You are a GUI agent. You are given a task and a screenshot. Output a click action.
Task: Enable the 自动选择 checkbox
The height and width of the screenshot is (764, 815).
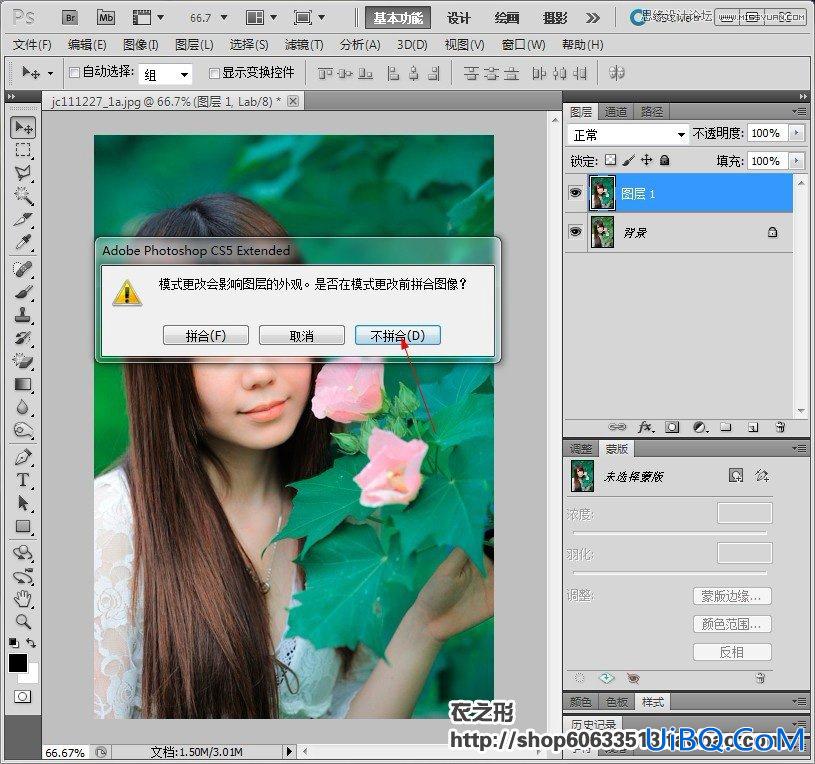(x=74, y=73)
